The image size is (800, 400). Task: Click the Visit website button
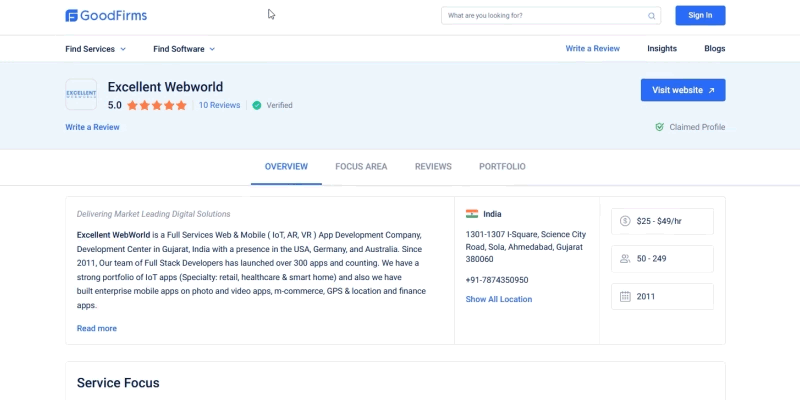click(x=683, y=90)
